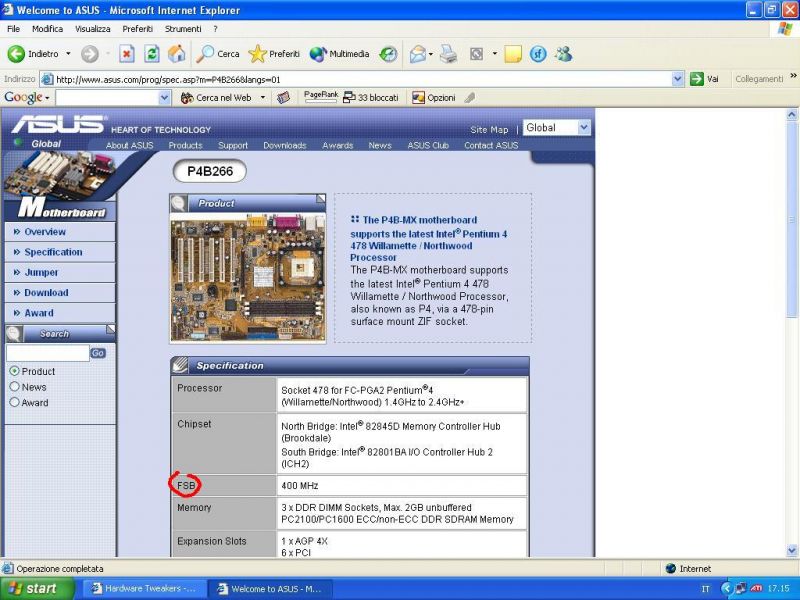This screenshot has height=600, width=800.
Task: Open the Cerca nel Web dropdown arrow
Action: [263, 97]
